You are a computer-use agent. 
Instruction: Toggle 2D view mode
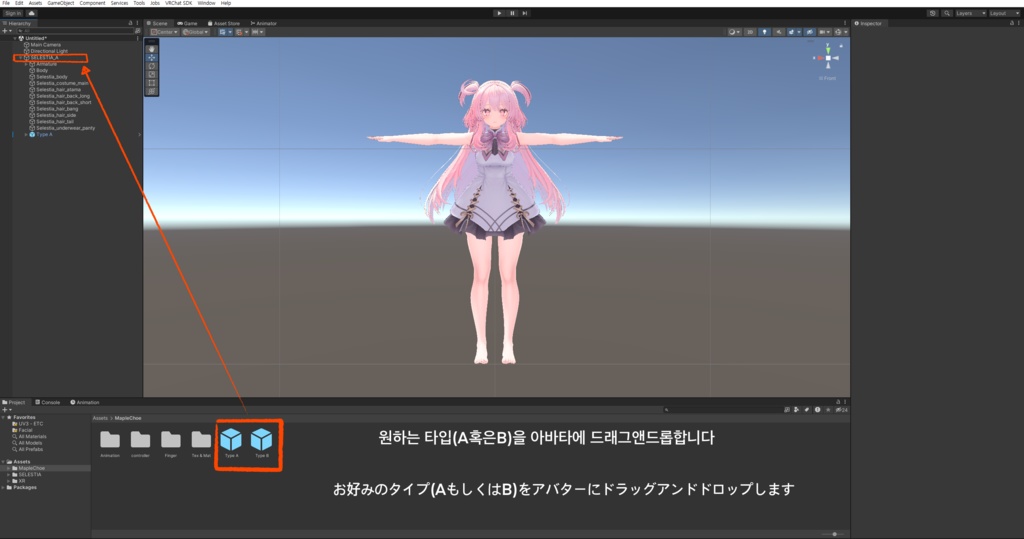(750, 31)
